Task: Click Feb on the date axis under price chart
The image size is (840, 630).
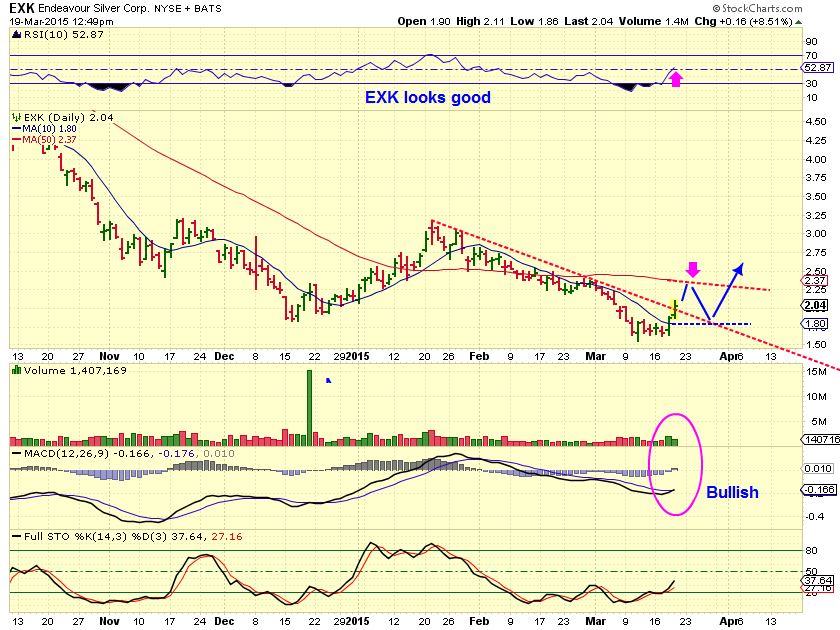Action: (479, 356)
